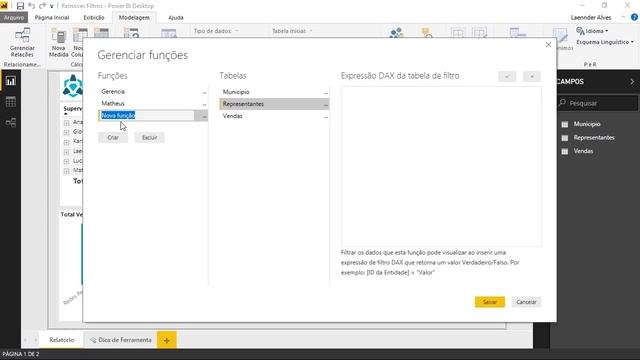Image resolution: width=640 pixels, height=360 pixels.
Task: Switch to Data view in the left sidebar
Action: click(x=11, y=102)
